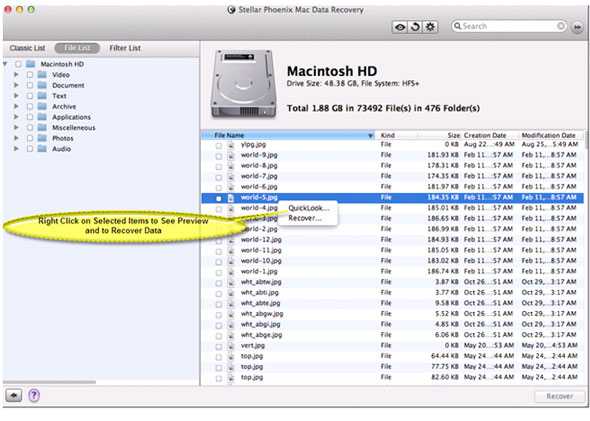Click the file icon of vert.jpg
The image size is (590, 421).
pos(231,346)
